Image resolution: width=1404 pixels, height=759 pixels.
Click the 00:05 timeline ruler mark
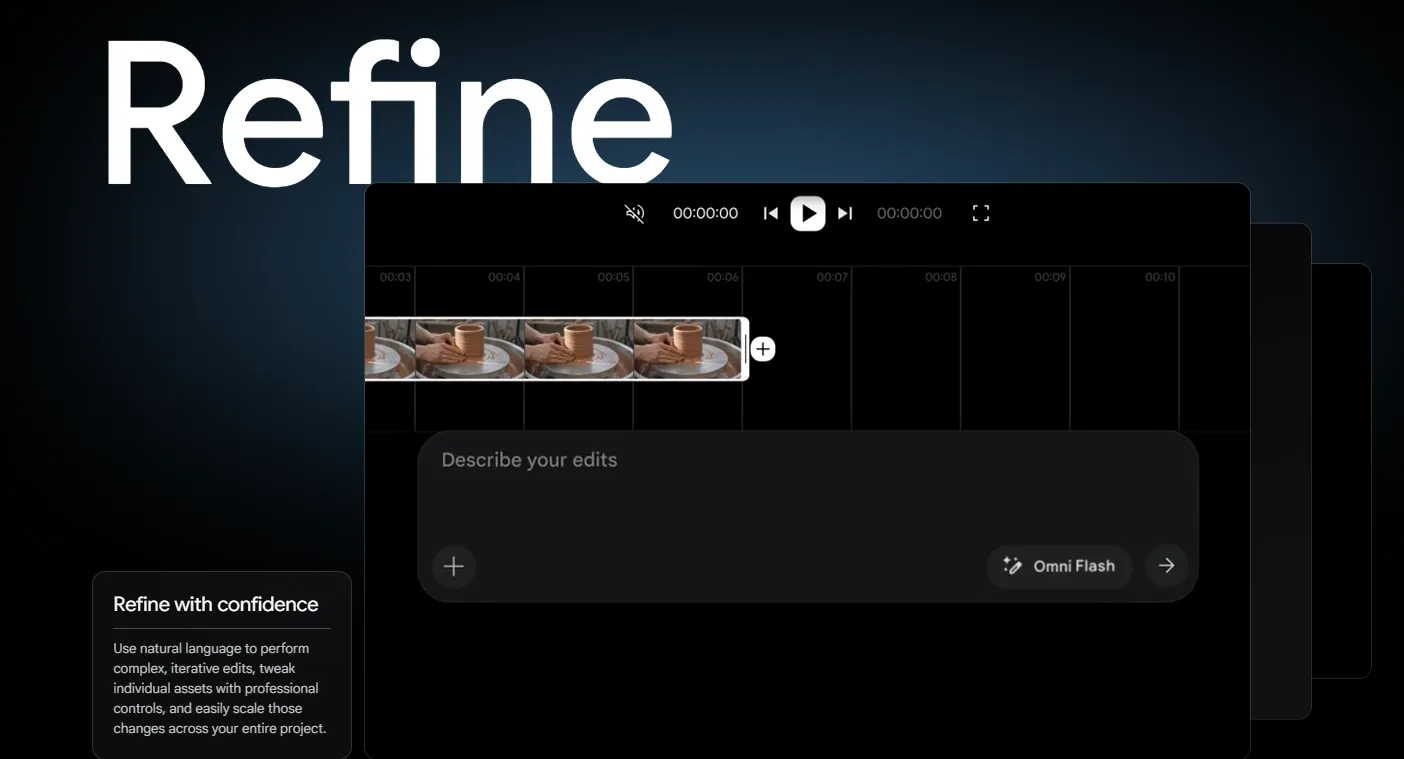click(614, 277)
